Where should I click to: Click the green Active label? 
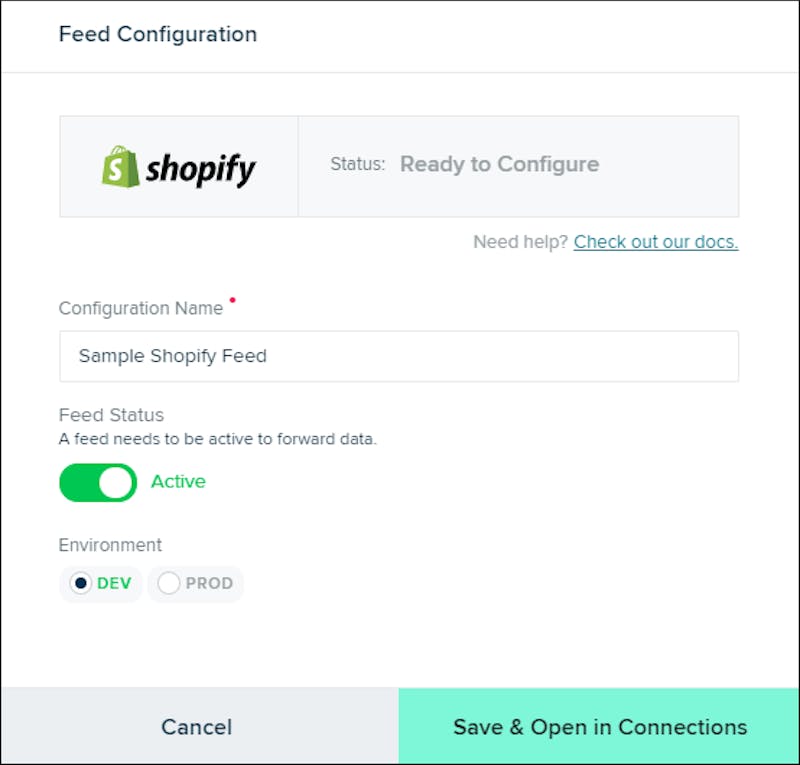[178, 481]
